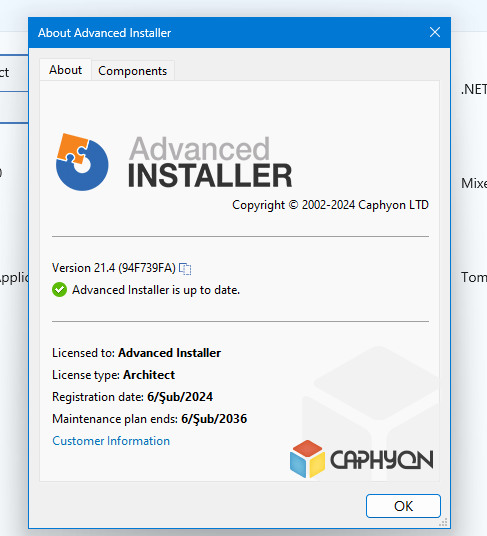Close the About Advanced Installer dialog

click(x=435, y=32)
